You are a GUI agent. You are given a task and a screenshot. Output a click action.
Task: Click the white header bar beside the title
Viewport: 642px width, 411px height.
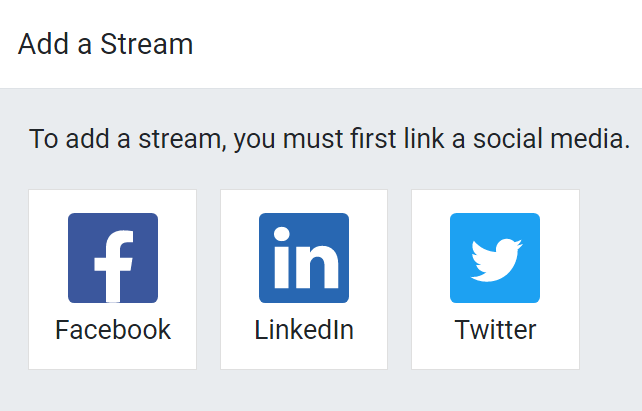coord(420,44)
